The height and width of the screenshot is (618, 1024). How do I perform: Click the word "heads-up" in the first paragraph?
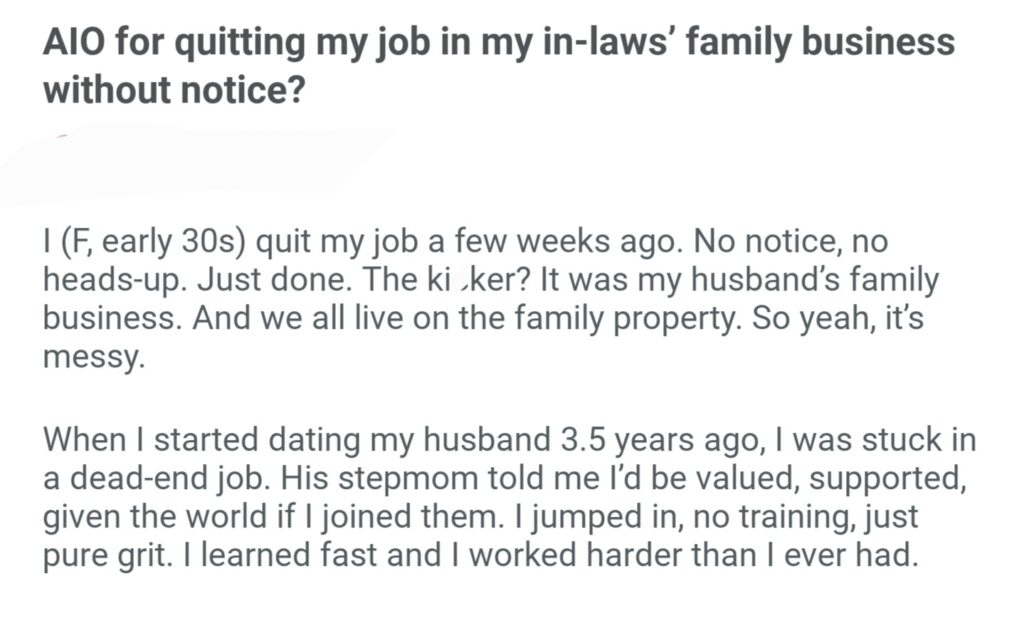click(112, 281)
